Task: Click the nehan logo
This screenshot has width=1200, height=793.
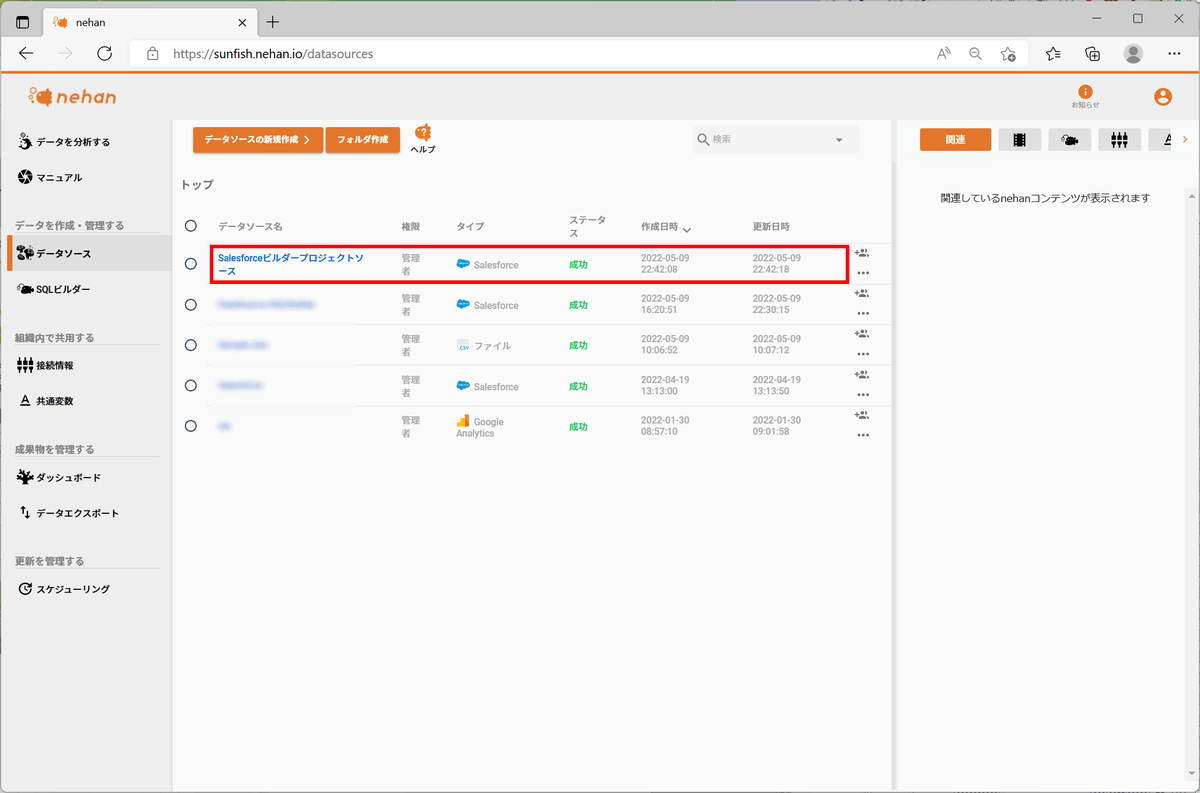Action: click(x=72, y=97)
